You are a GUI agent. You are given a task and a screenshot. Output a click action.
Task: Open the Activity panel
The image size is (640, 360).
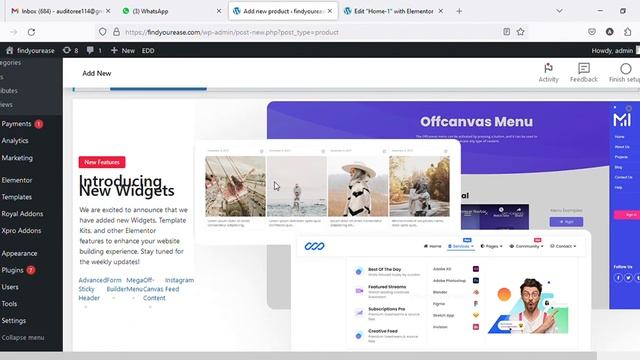click(548, 73)
